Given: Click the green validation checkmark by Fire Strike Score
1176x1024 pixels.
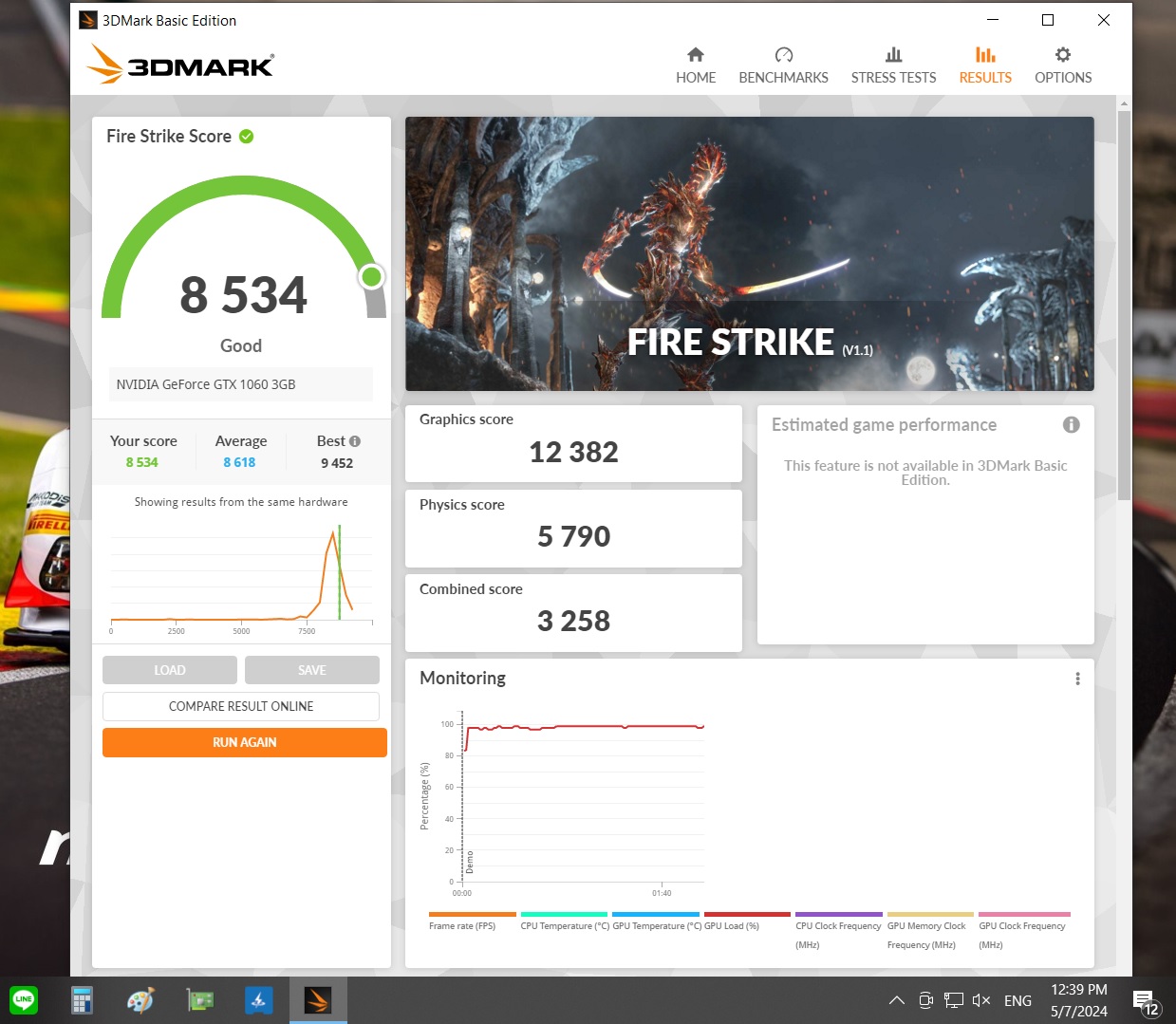Looking at the screenshot, I should [247, 137].
